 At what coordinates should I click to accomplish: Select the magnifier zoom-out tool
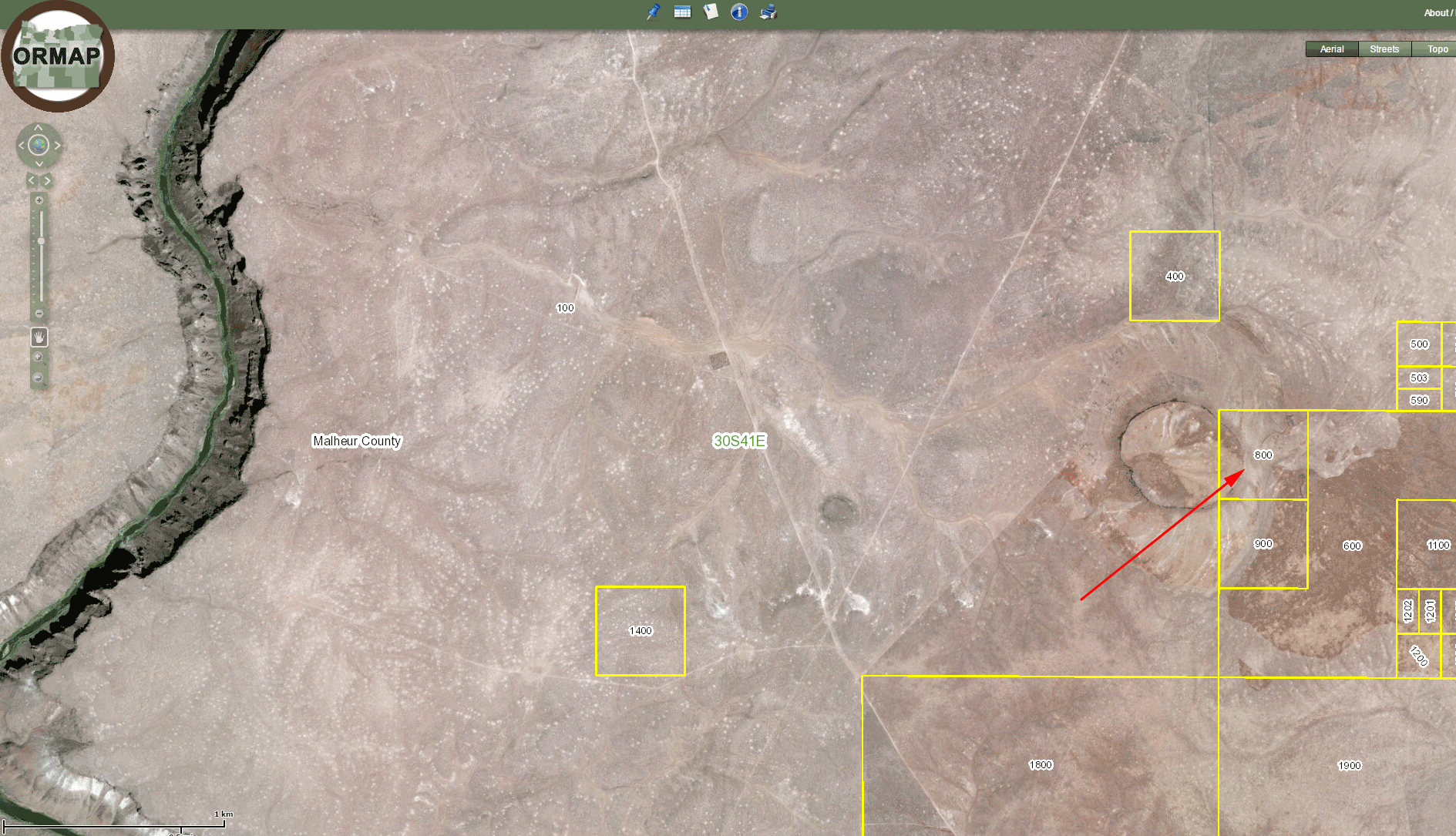coord(38,378)
